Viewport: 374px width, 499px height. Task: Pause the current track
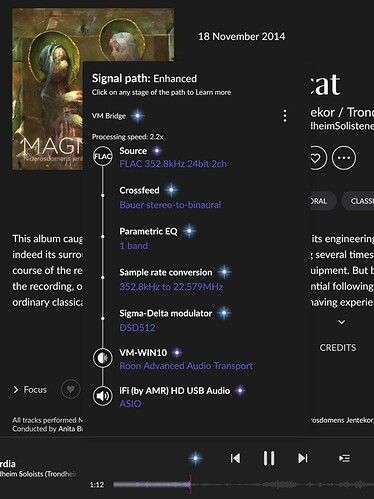coord(269,458)
